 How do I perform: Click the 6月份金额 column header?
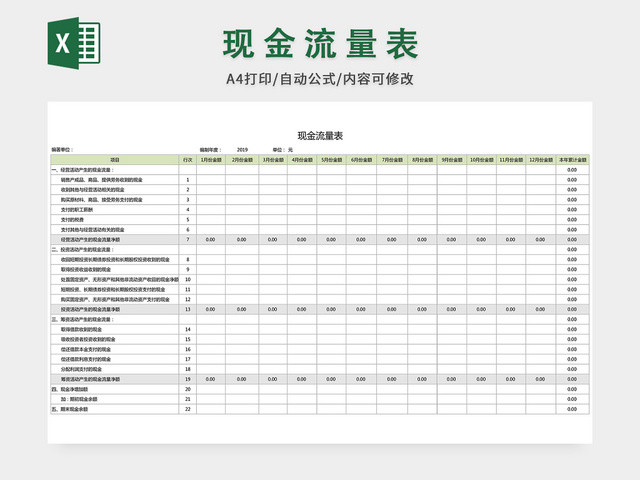click(361, 160)
